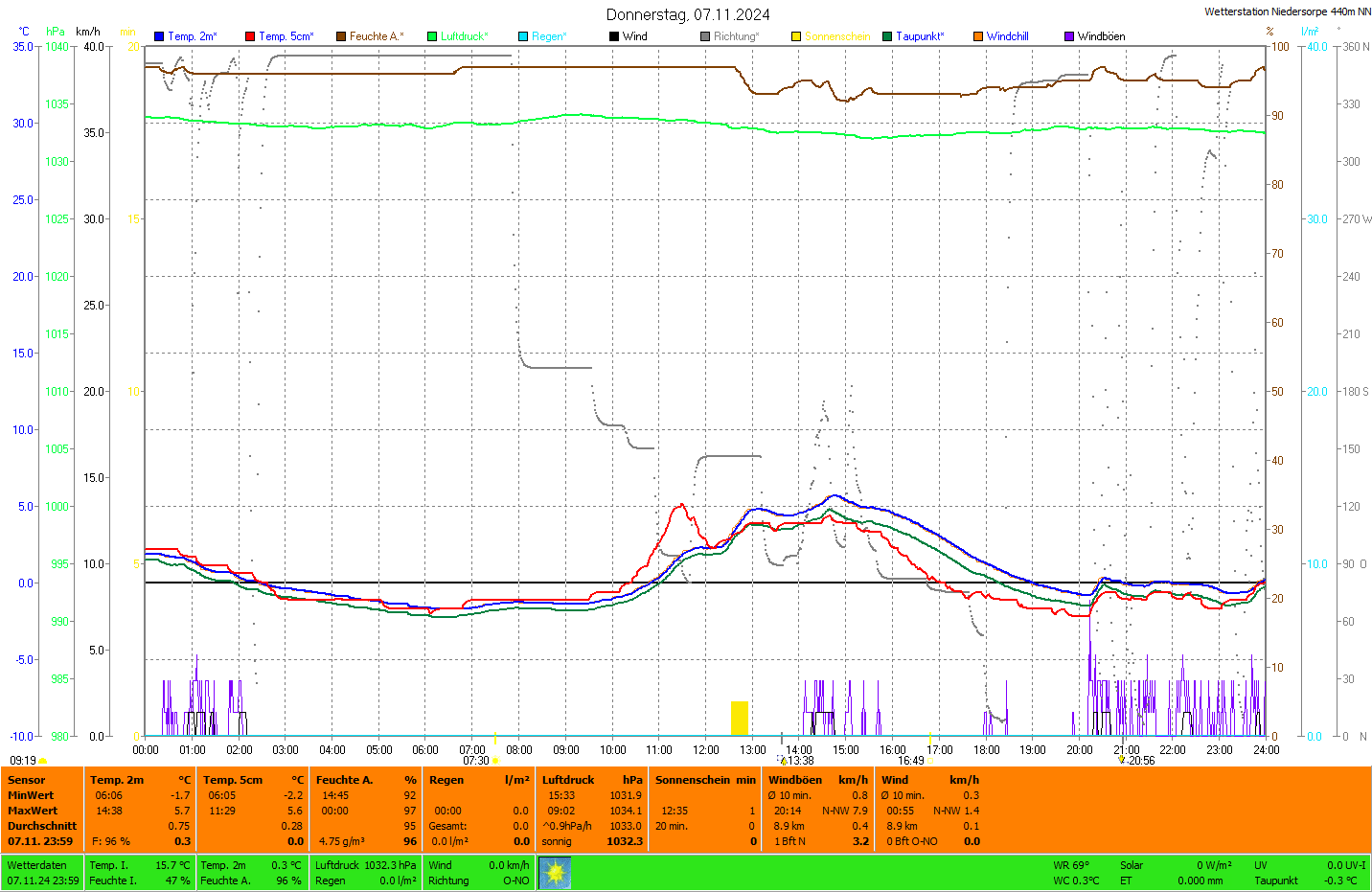Viewport: 1372px width, 892px height.
Task: Click the yellow sunshine bar on the chart
Action: click(x=740, y=718)
